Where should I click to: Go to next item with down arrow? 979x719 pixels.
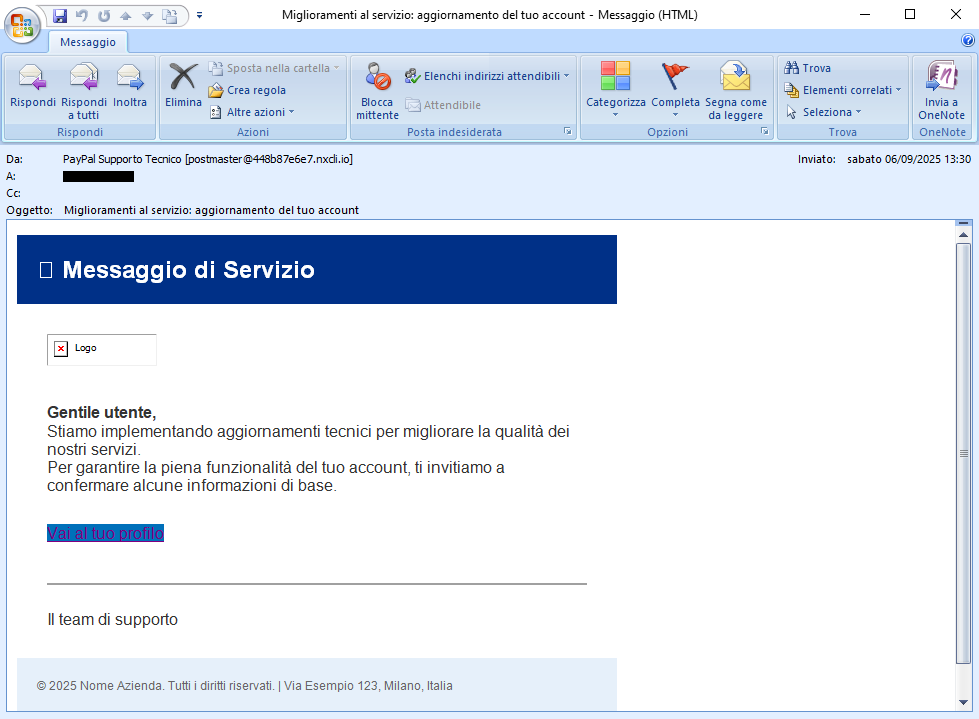pos(147,16)
